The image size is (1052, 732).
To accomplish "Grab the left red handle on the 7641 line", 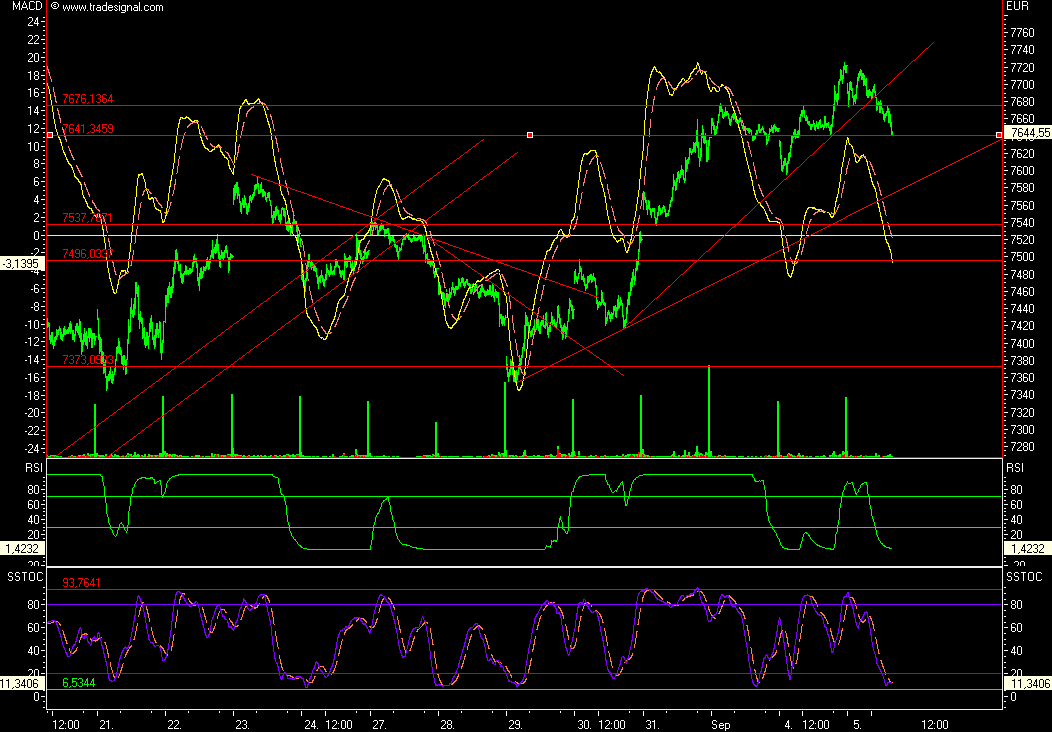I will (x=49, y=135).
